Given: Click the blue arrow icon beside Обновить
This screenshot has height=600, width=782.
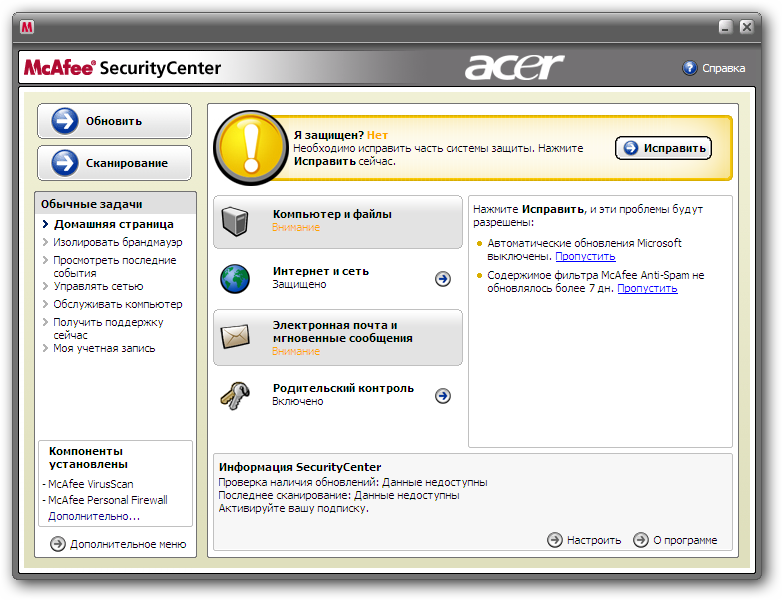Looking at the screenshot, I should pyautogui.click(x=65, y=121).
